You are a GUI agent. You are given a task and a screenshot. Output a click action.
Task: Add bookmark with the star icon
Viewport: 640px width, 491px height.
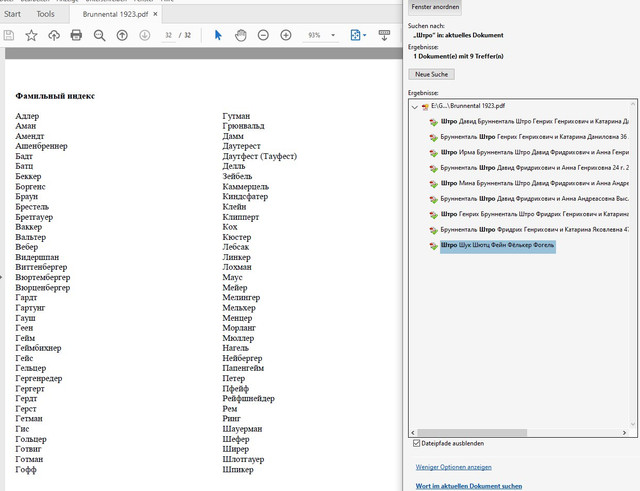pos(31,35)
